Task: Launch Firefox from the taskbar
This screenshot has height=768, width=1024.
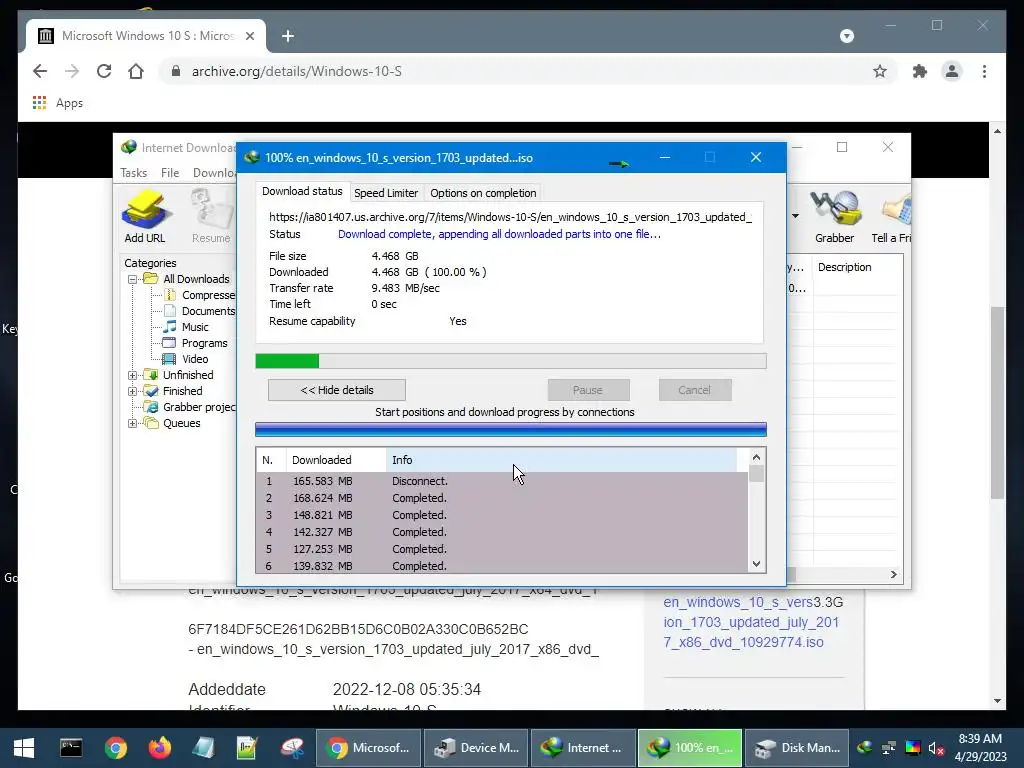Action: pyautogui.click(x=159, y=748)
